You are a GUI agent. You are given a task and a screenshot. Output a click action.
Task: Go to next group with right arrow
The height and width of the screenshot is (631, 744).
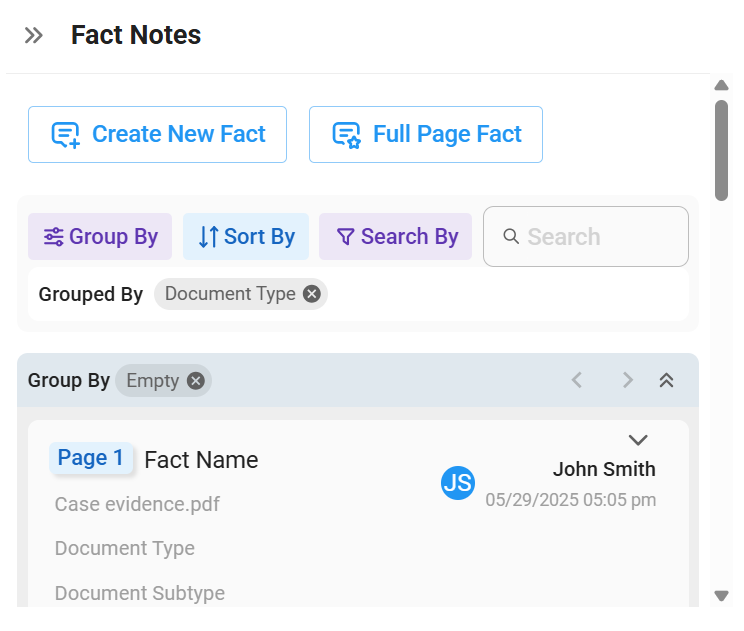pos(628,380)
